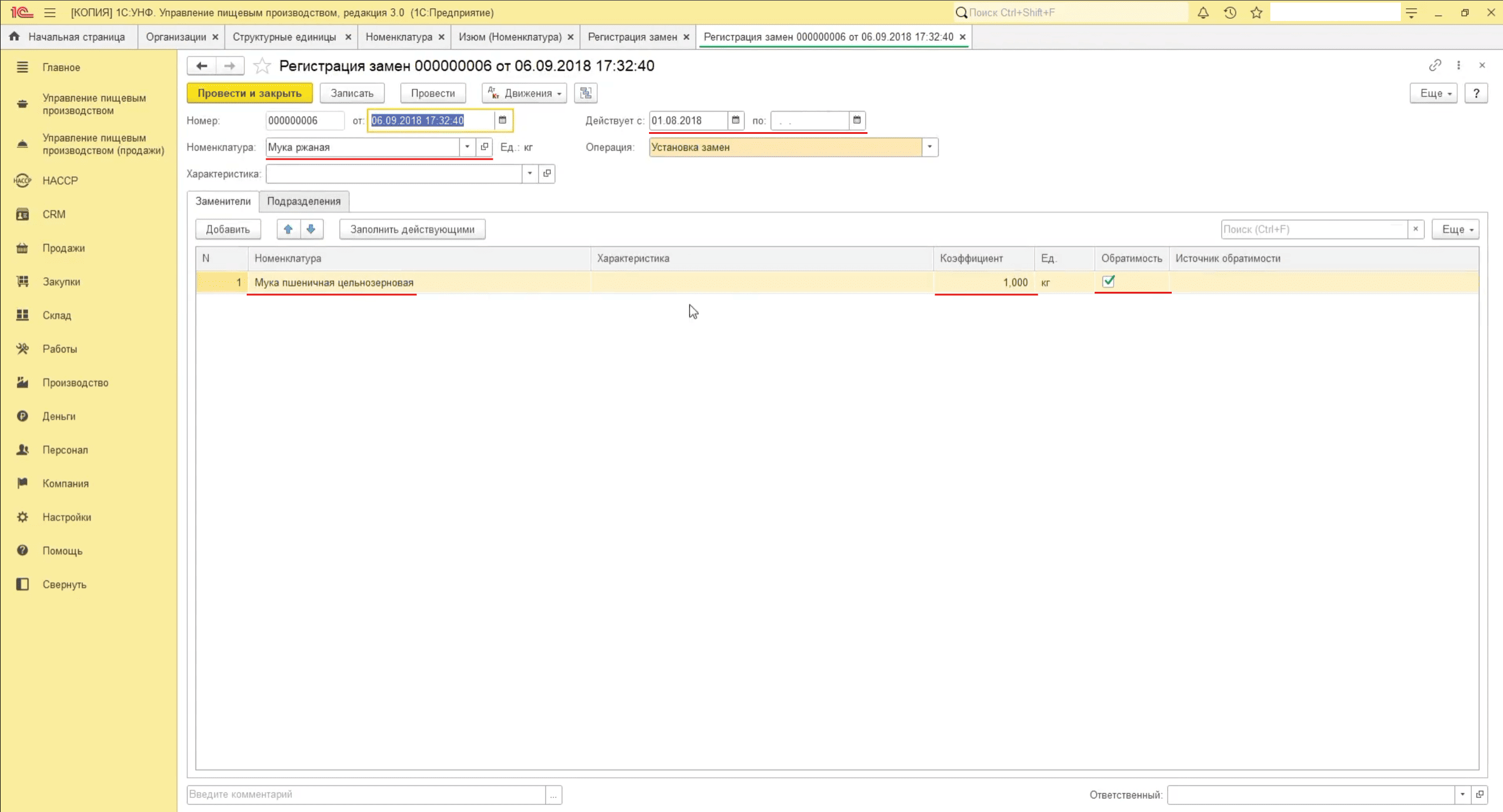Screen dimensions: 1503x812
Task: Click Провести button
Action: click(x=433, y=93)
